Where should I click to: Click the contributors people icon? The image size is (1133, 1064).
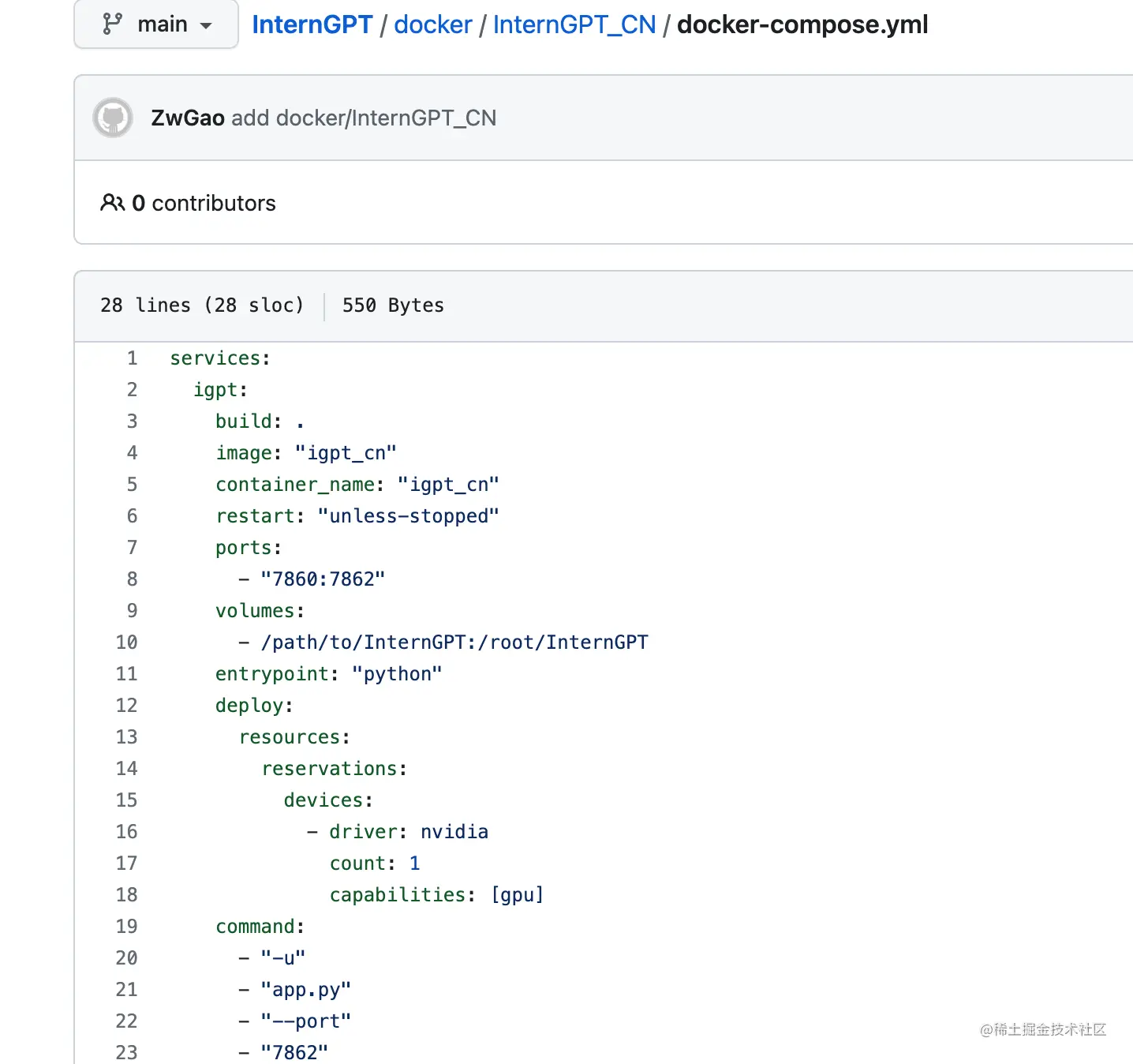pyautogui.click(x=112, y=203)
